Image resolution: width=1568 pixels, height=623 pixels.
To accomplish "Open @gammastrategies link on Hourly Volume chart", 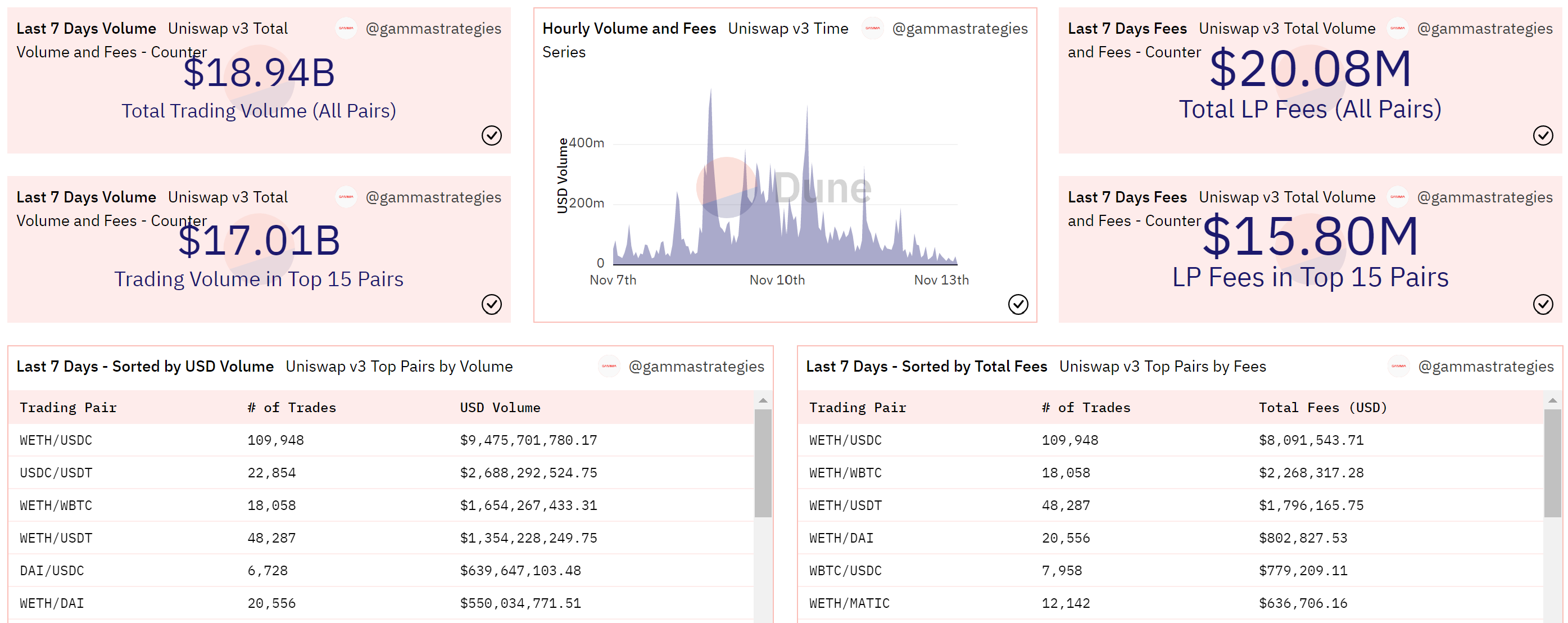I will pos(960,29).
